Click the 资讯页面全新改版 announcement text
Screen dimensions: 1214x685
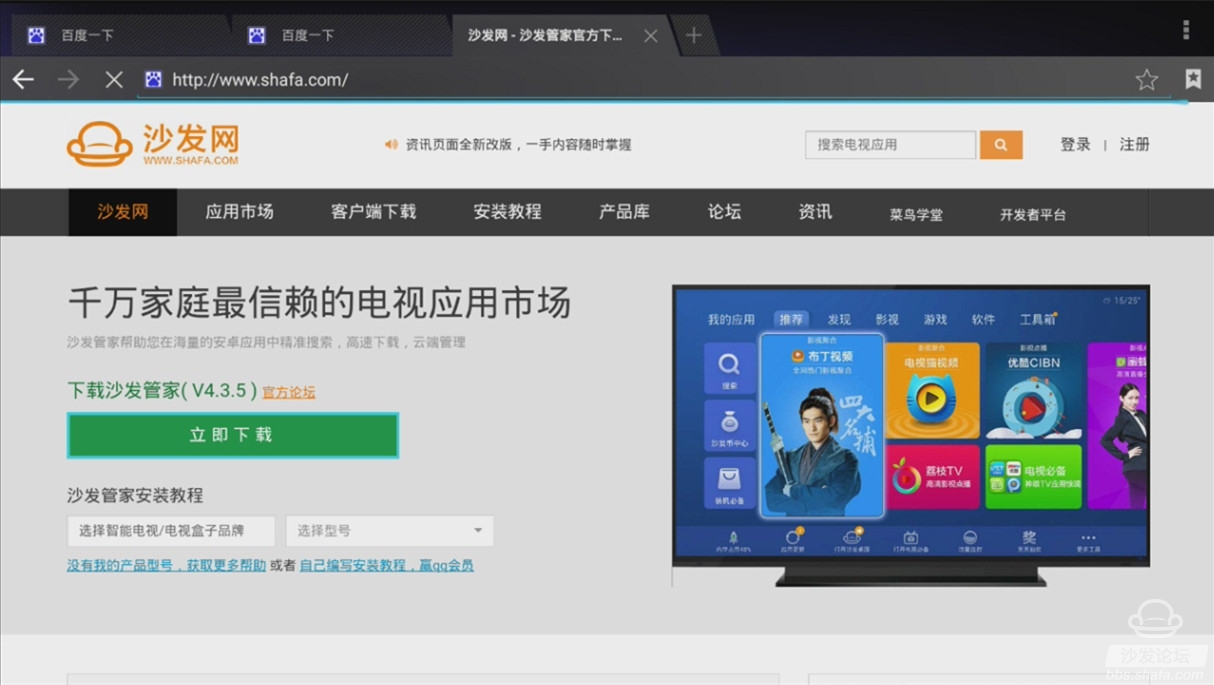(518, 144)
